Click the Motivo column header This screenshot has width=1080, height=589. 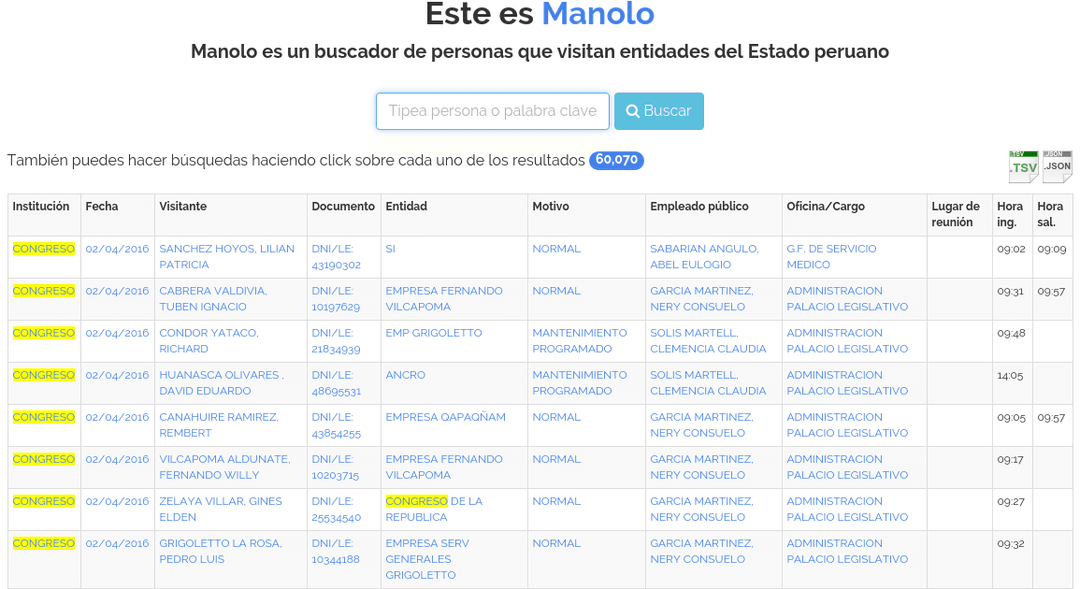pyautogui.click(x=551, y=206)
